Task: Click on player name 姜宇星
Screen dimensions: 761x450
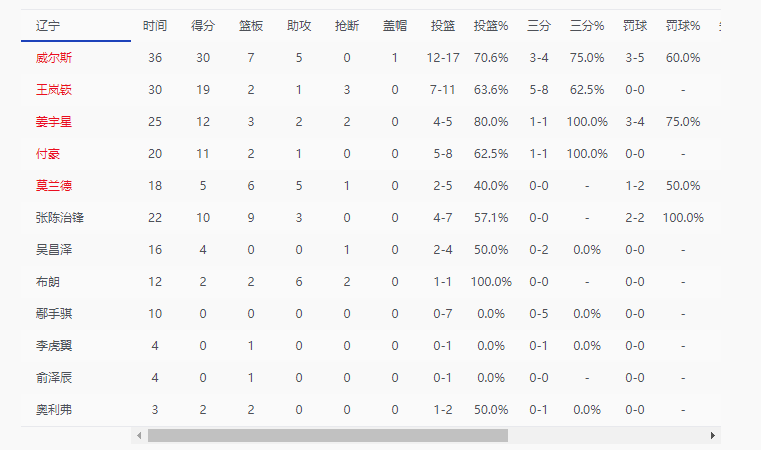Action: coord(54,122)
